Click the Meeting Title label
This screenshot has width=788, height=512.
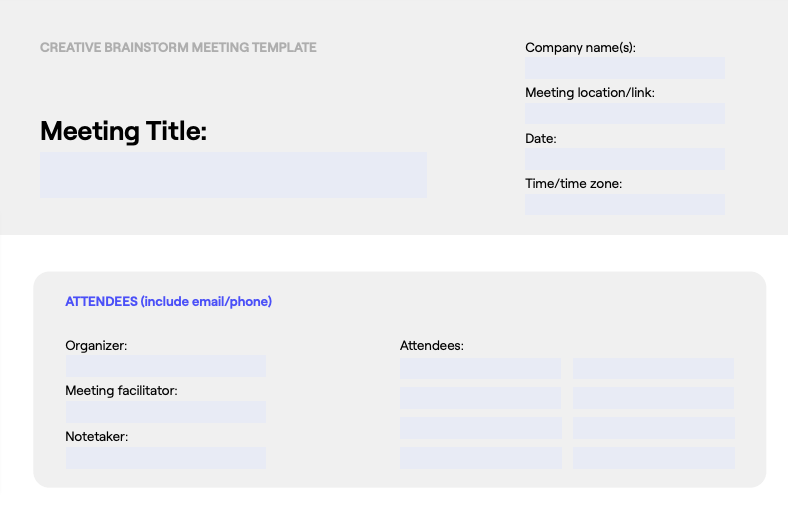[123, 131]
